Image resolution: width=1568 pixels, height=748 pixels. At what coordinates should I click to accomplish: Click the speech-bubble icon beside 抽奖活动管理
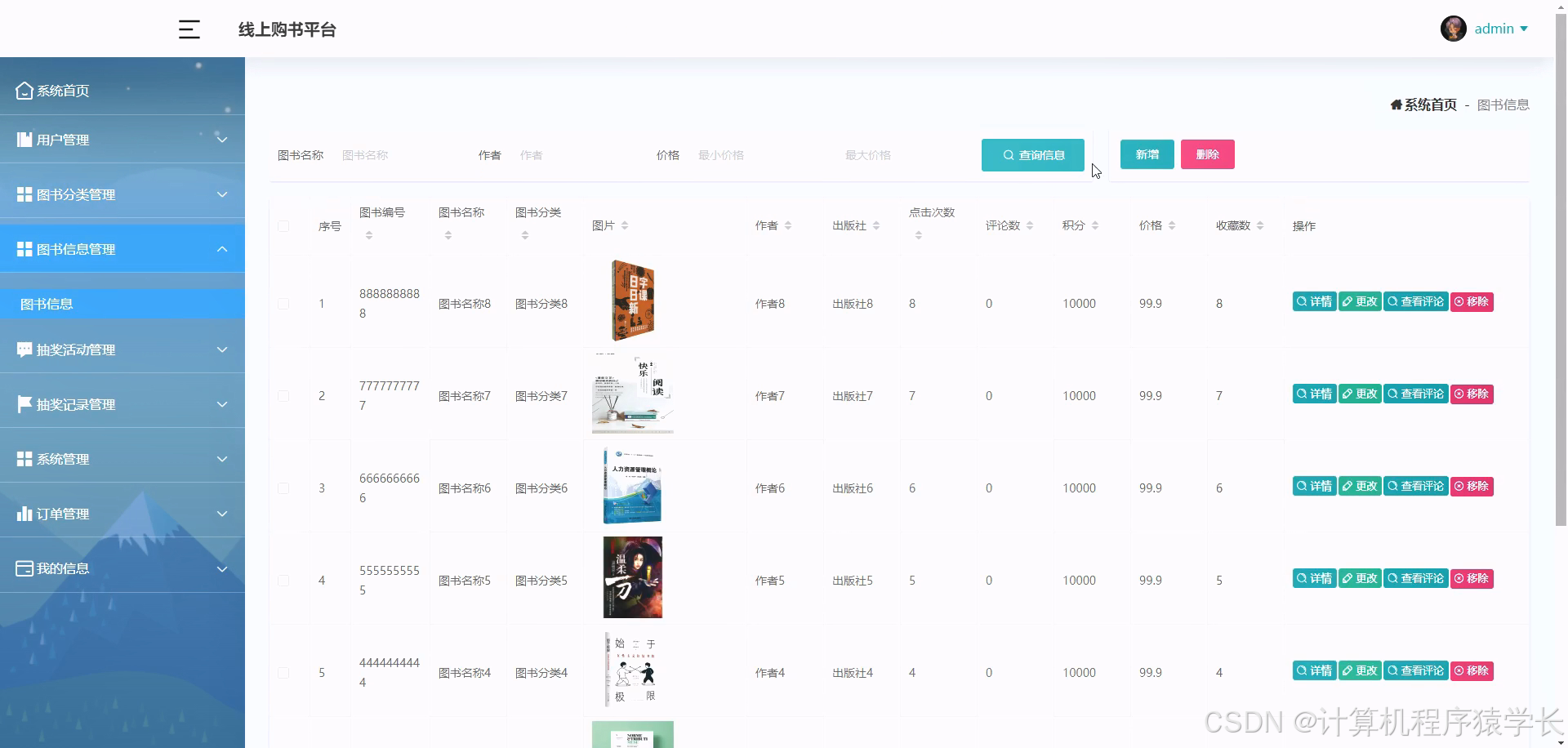coord(24,350)
